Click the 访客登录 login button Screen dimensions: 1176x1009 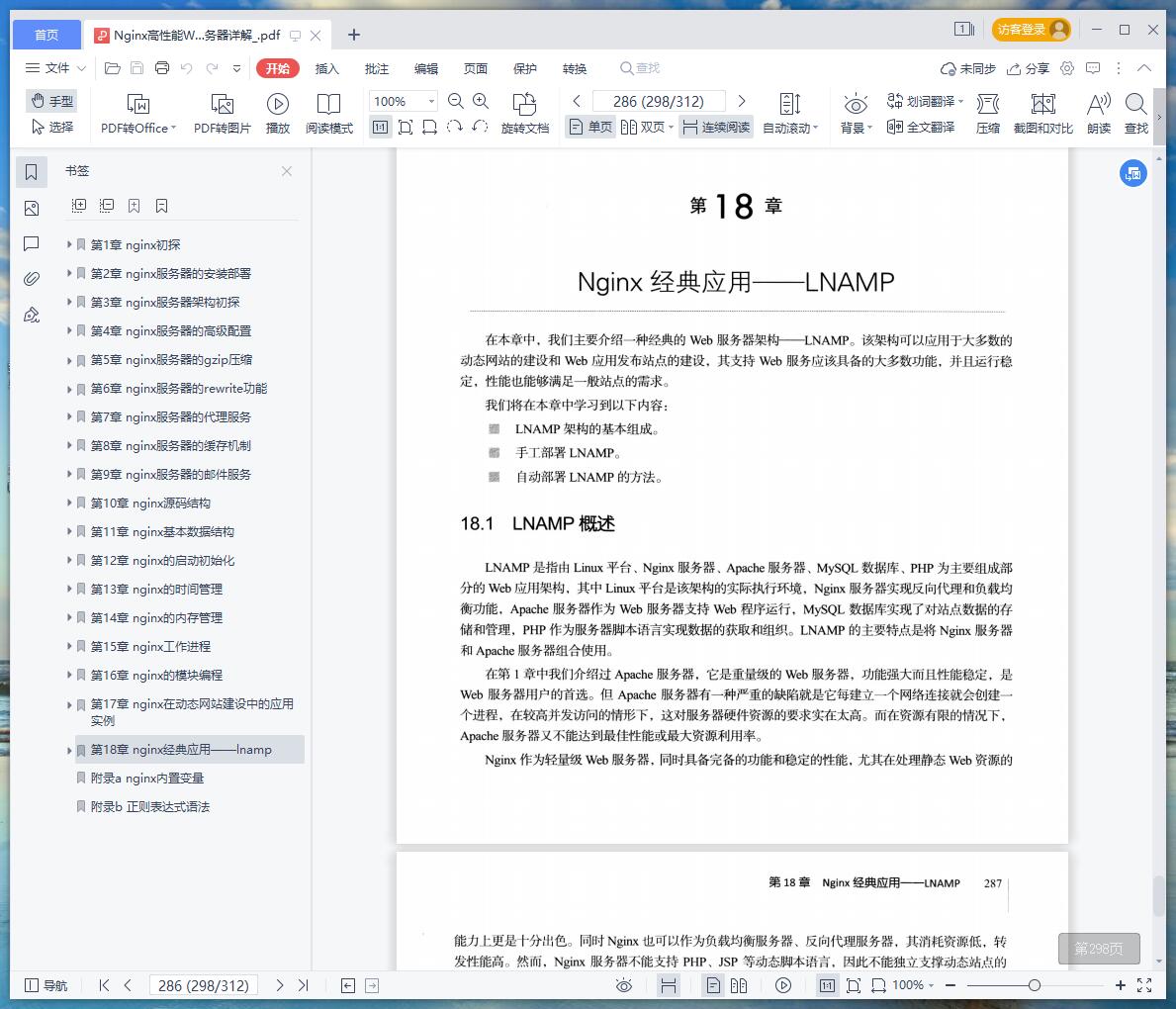click(x=1032, y=30)
